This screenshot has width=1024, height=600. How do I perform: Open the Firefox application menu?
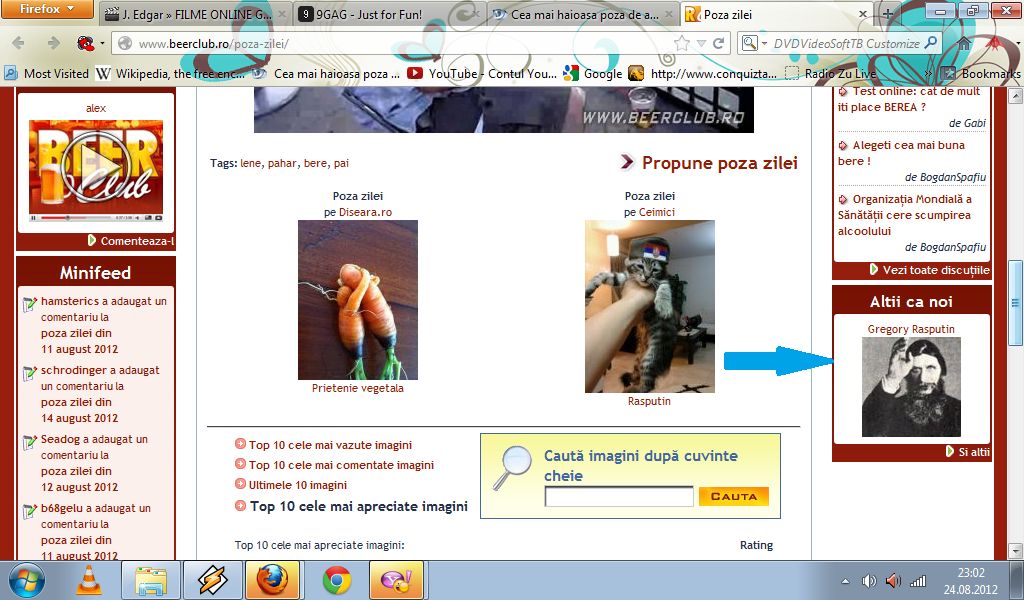(47, 9)
